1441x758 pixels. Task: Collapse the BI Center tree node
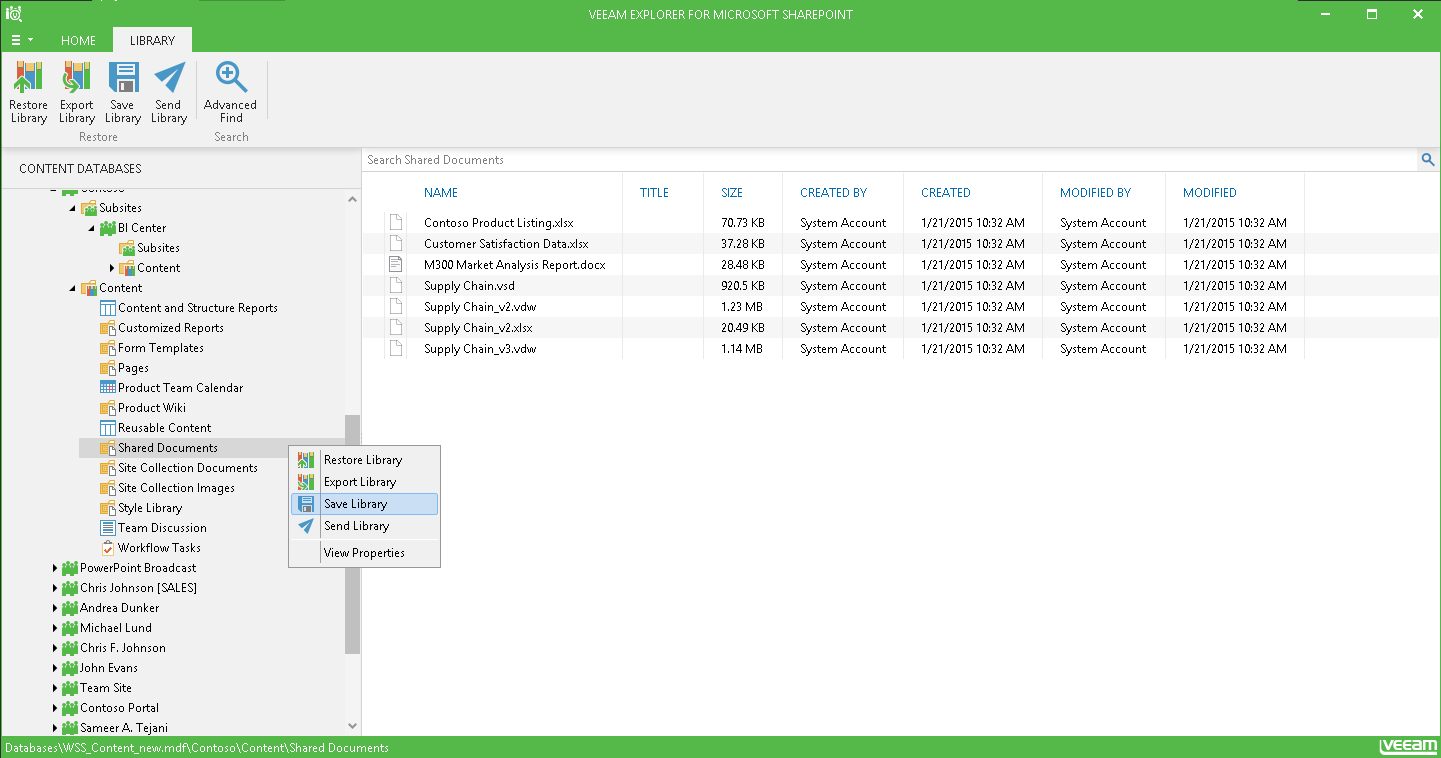pyautogui.click(x=92, y=228)
